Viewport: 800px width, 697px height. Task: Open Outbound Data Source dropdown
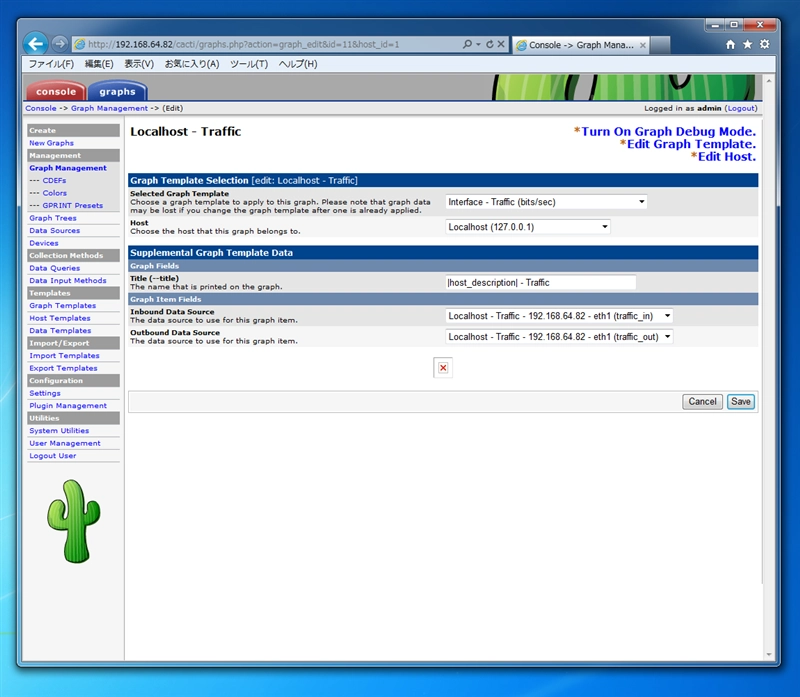click(559, 337)
